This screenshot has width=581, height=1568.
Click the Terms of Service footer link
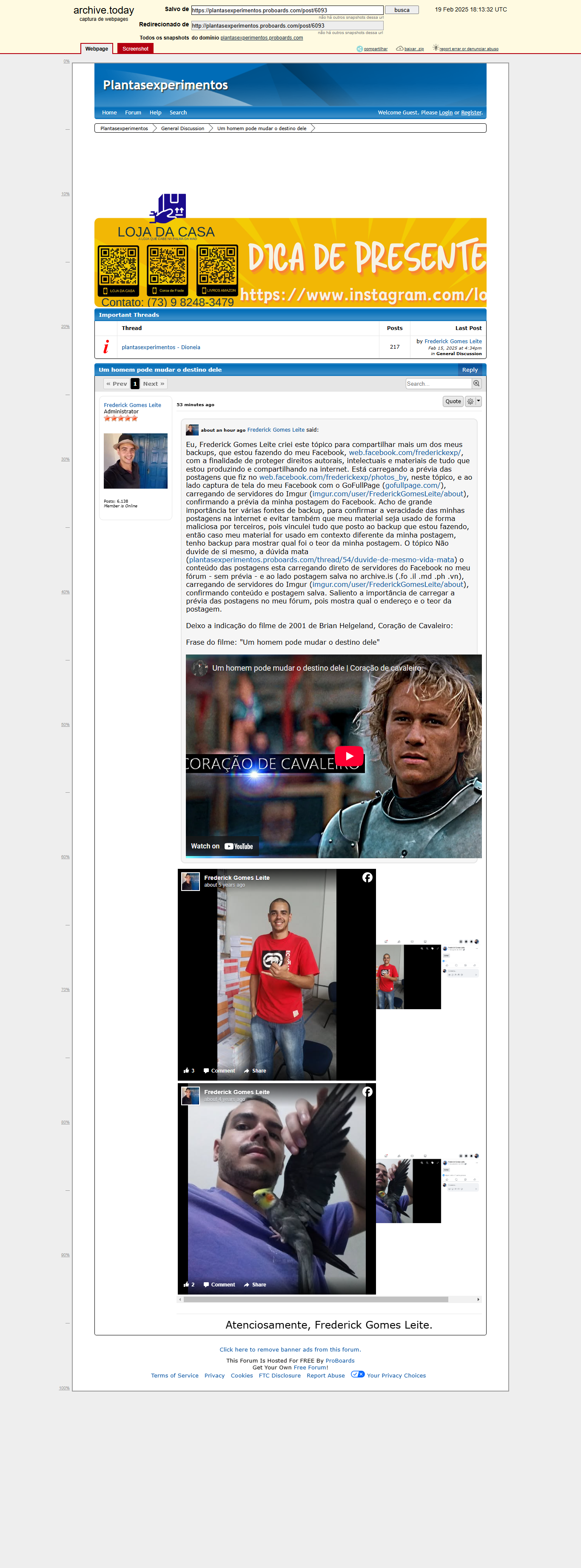pyautogui.click(x=175, y=1376)
